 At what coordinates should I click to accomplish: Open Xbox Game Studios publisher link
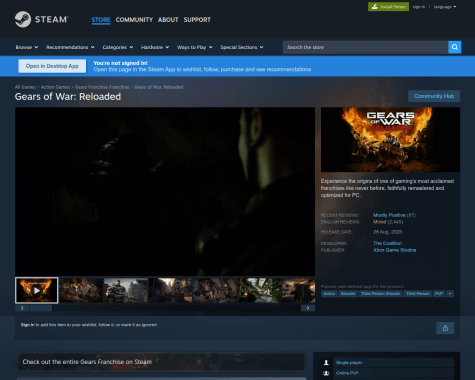[x=395, y=250]
